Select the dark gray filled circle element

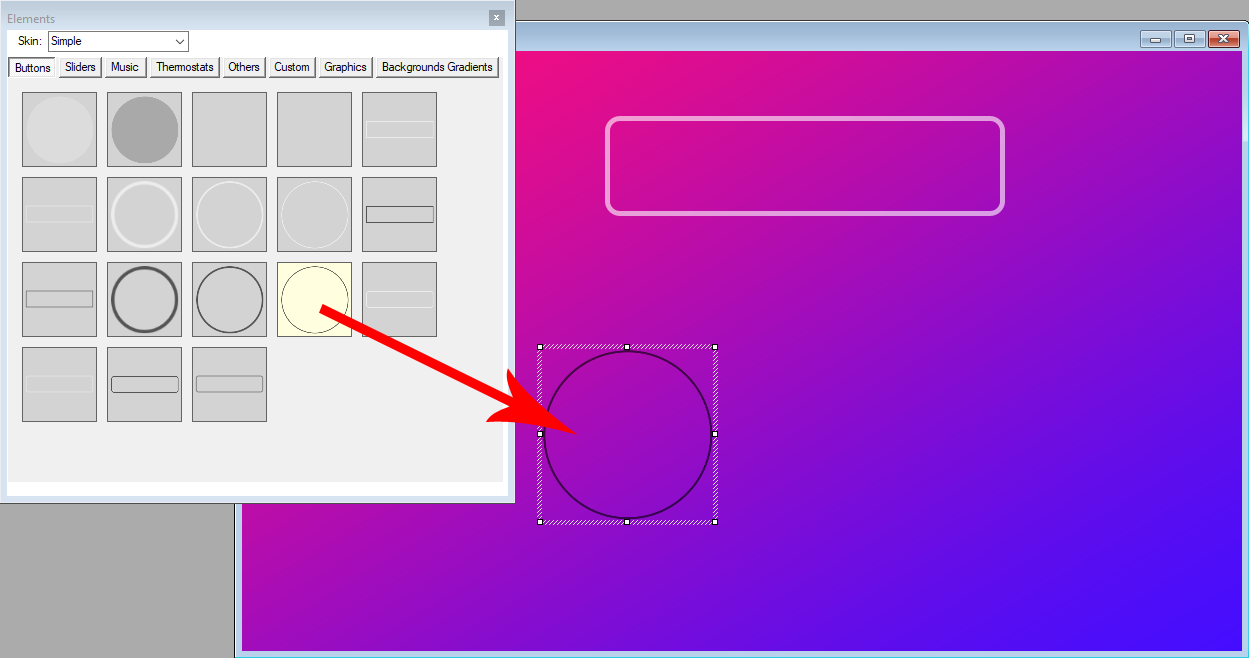144,130
